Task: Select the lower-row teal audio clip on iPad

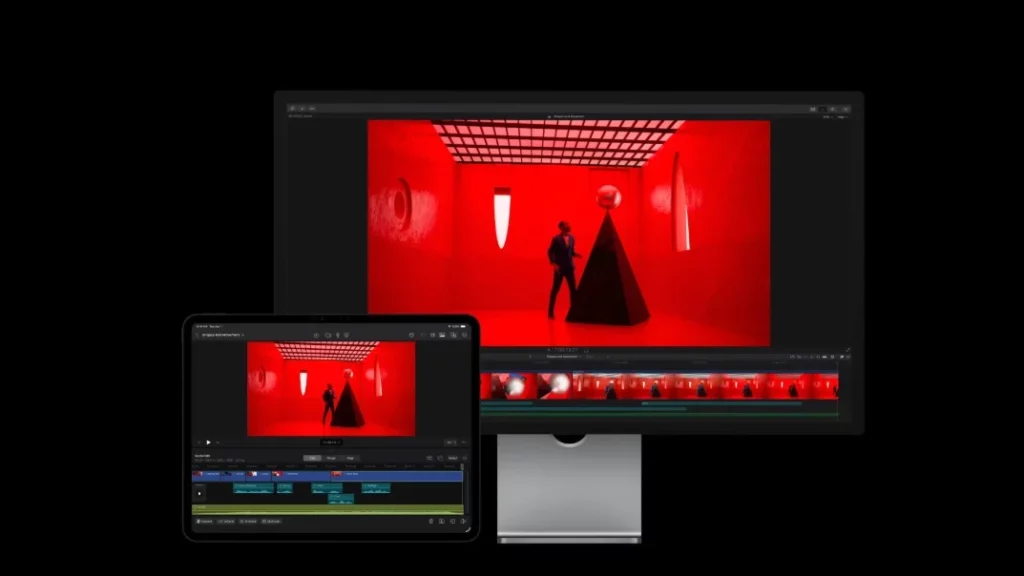Action: (341, 499)
